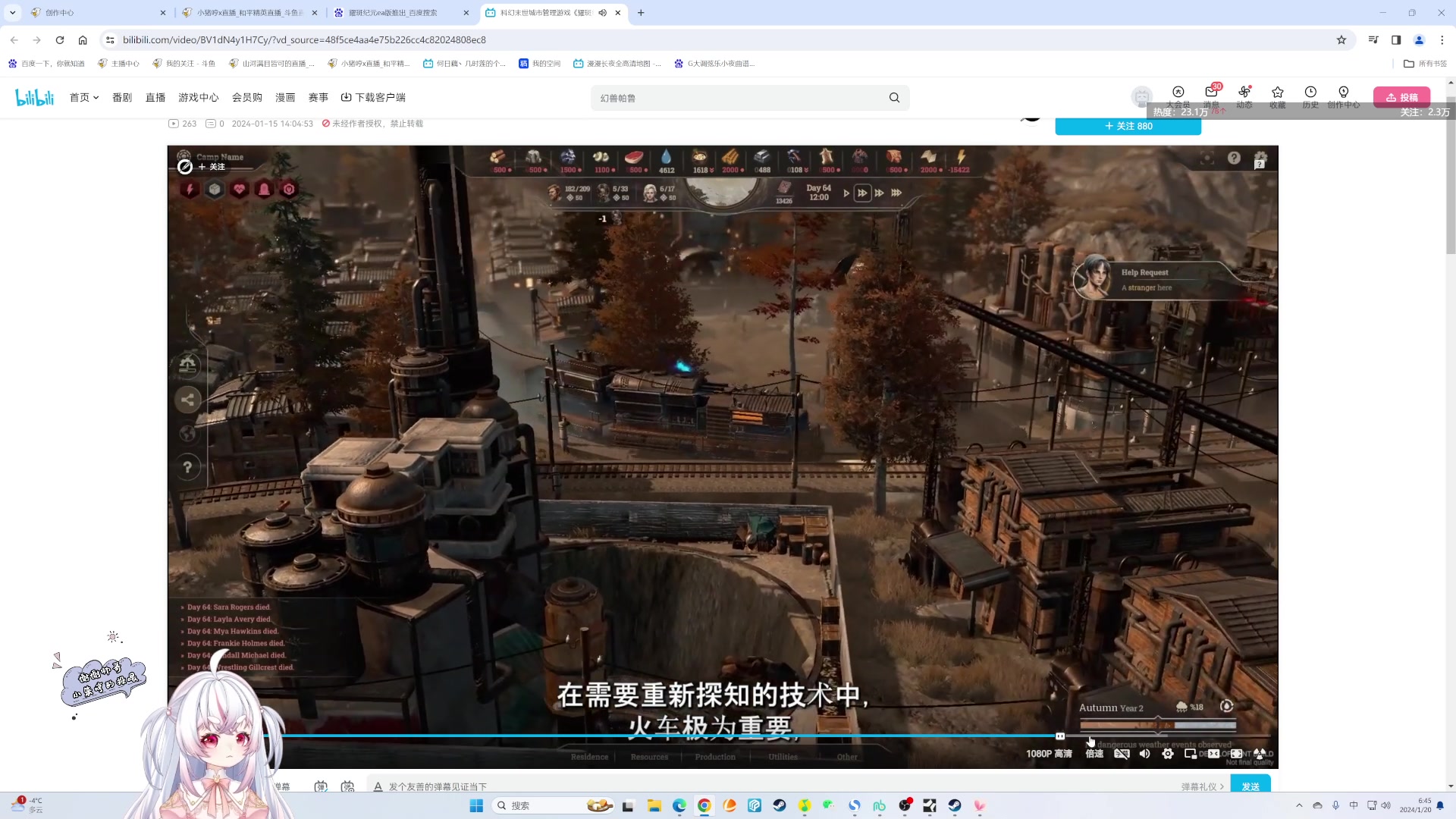Toggle danmaku display switch
The height and width of the screenshot is (819, 1456).
click(x=321, y=786)
